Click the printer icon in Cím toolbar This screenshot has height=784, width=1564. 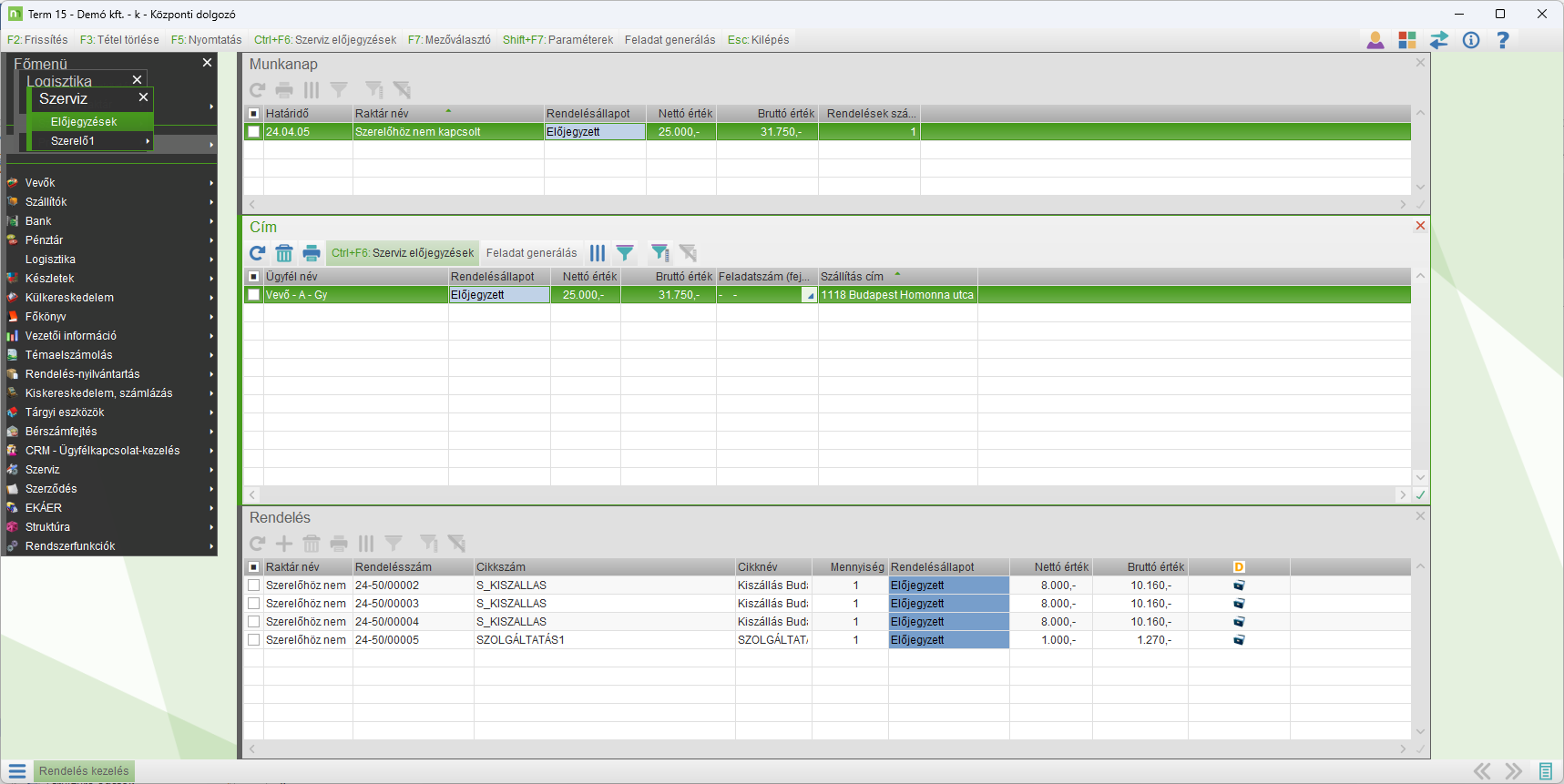tap(312, 253)
